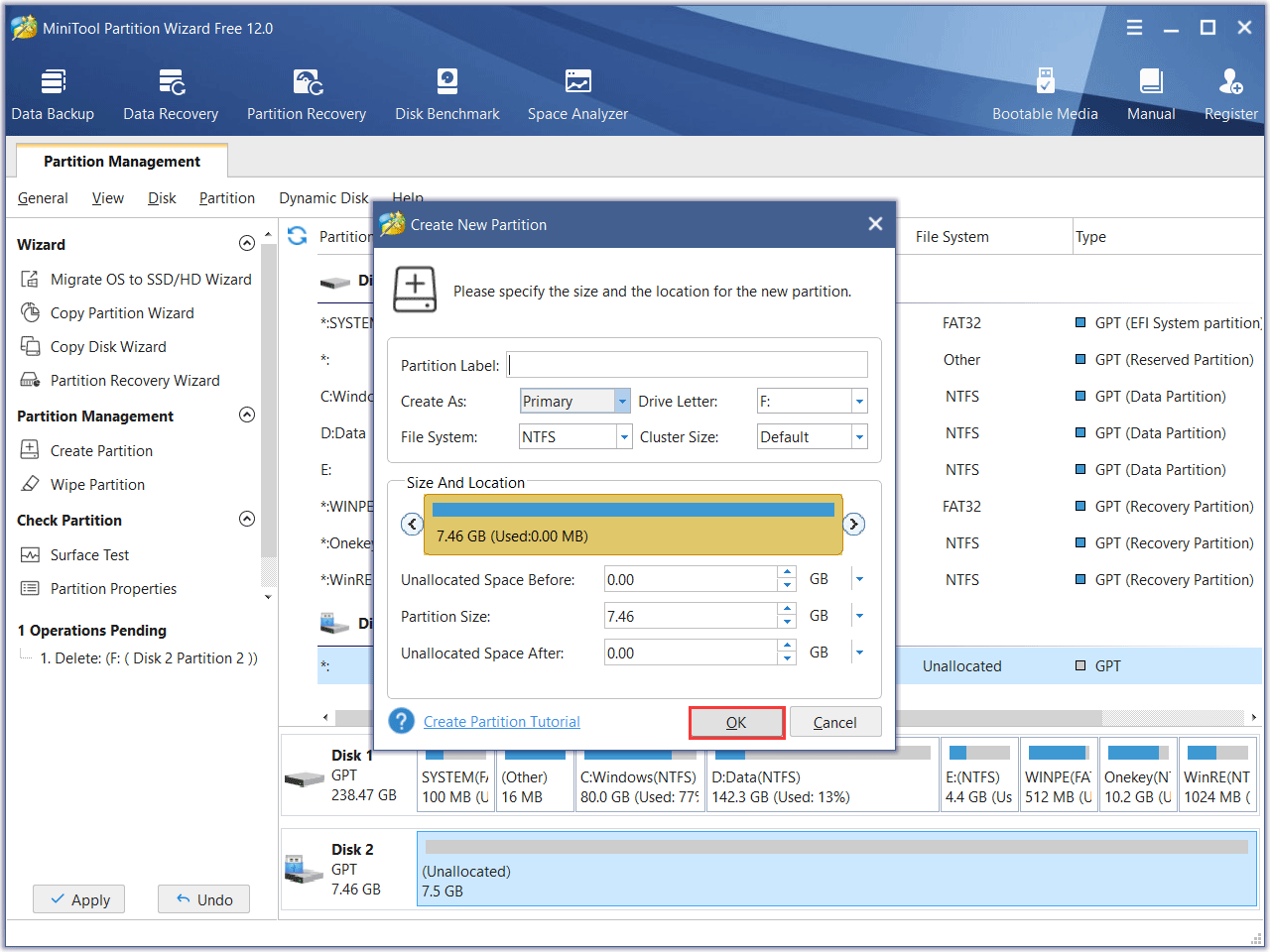The height and width of the screenshot is (952, 1270).
Task: Open the Dynamic Disk menu
Action: coord(323,198)
